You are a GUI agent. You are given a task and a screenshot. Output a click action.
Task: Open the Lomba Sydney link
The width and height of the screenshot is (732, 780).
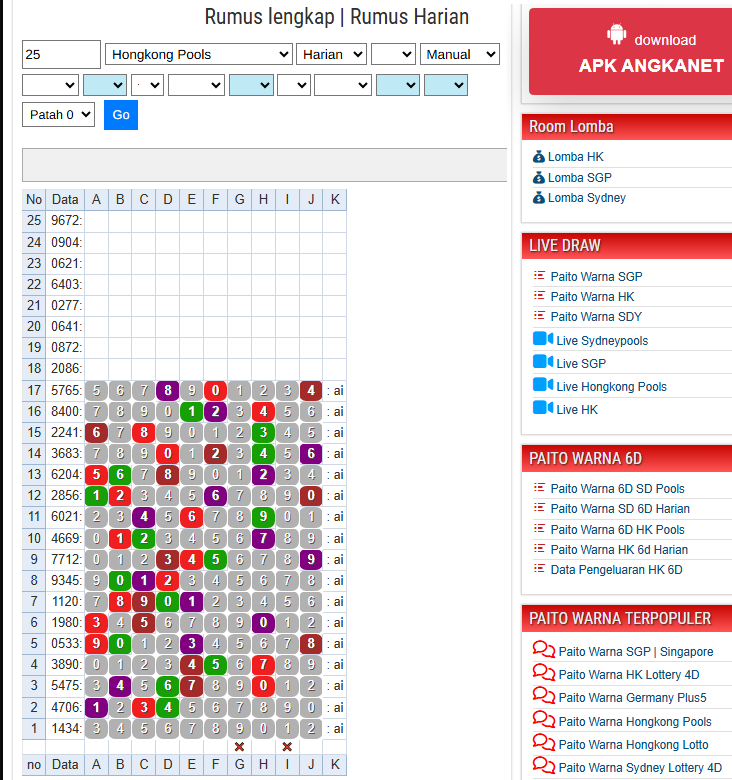586,198
